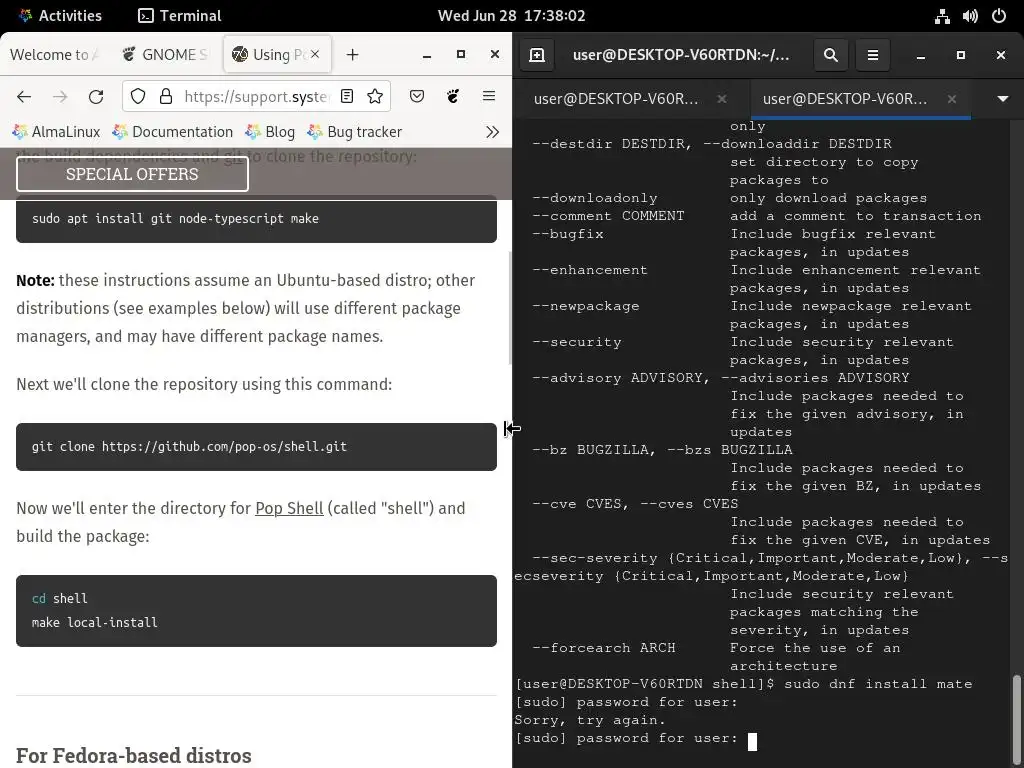
Task: Expand the terminal tab list dropdown
Action: tap(1003, 99)
